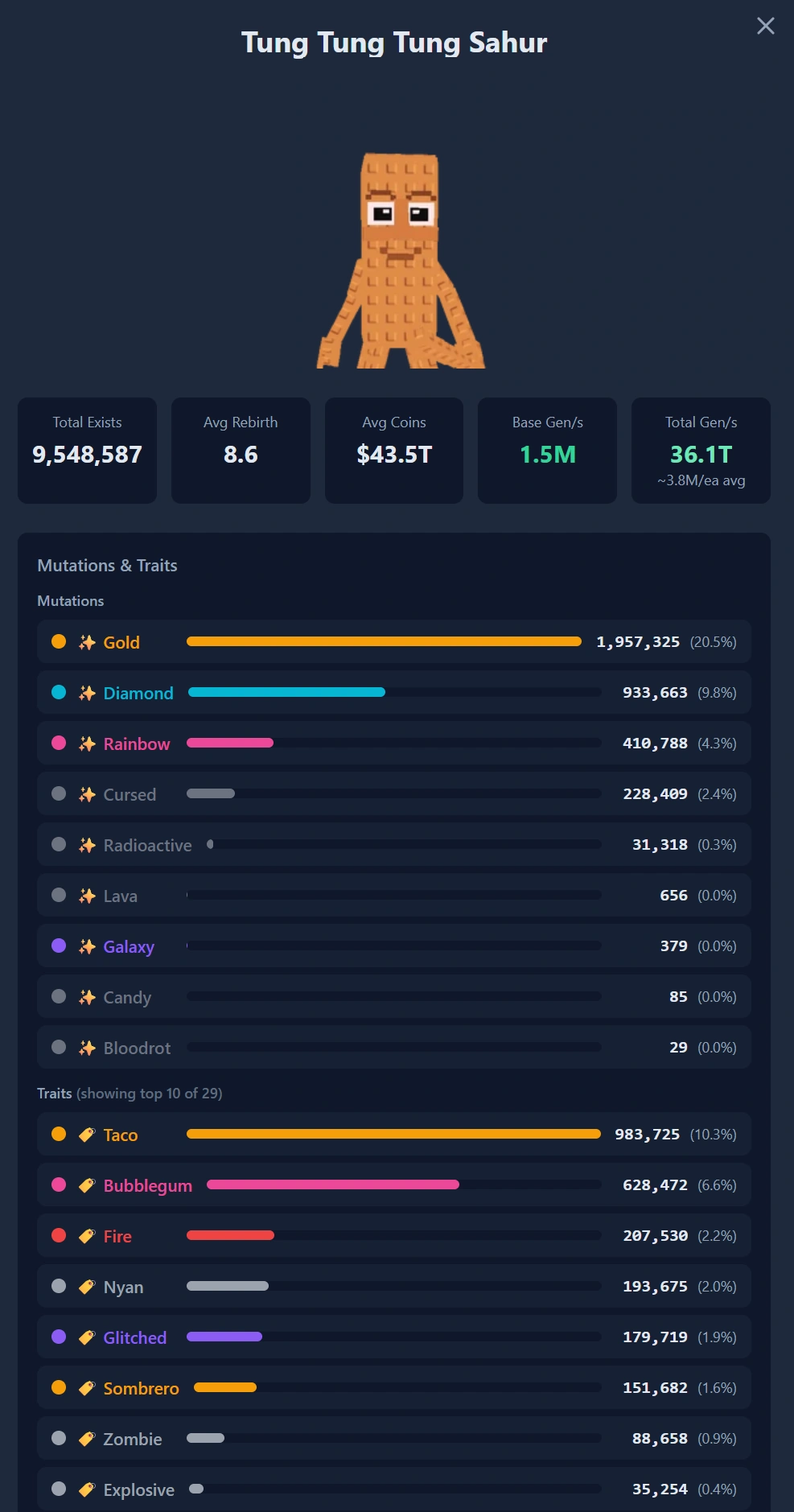This screenshot has width=794, height=1512.
Task: Click the sparkle icon beside Gold
Action: (87, 642)
